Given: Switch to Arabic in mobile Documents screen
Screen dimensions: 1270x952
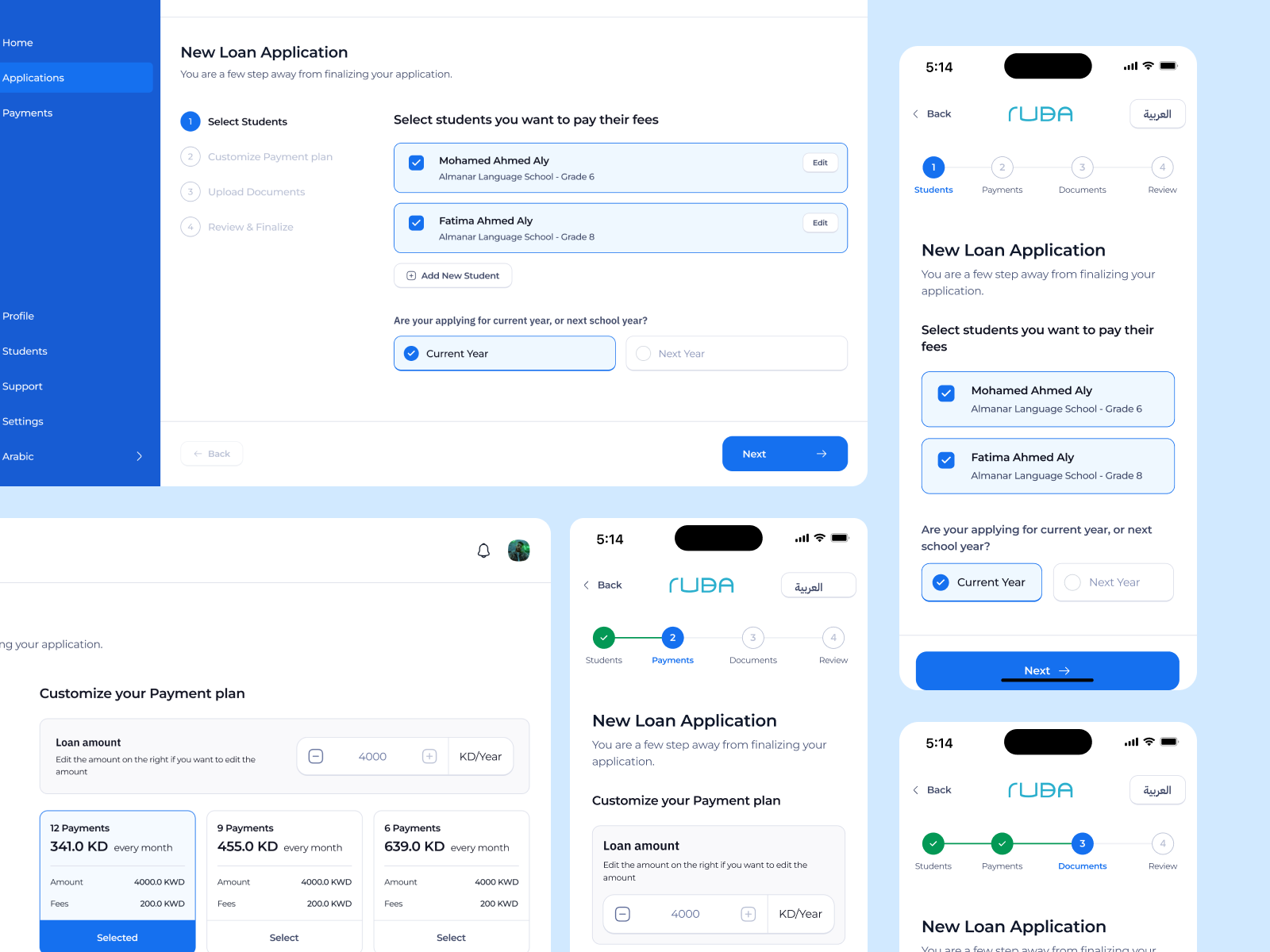Looking at the screenshot, I should (x=1157, y=790).
